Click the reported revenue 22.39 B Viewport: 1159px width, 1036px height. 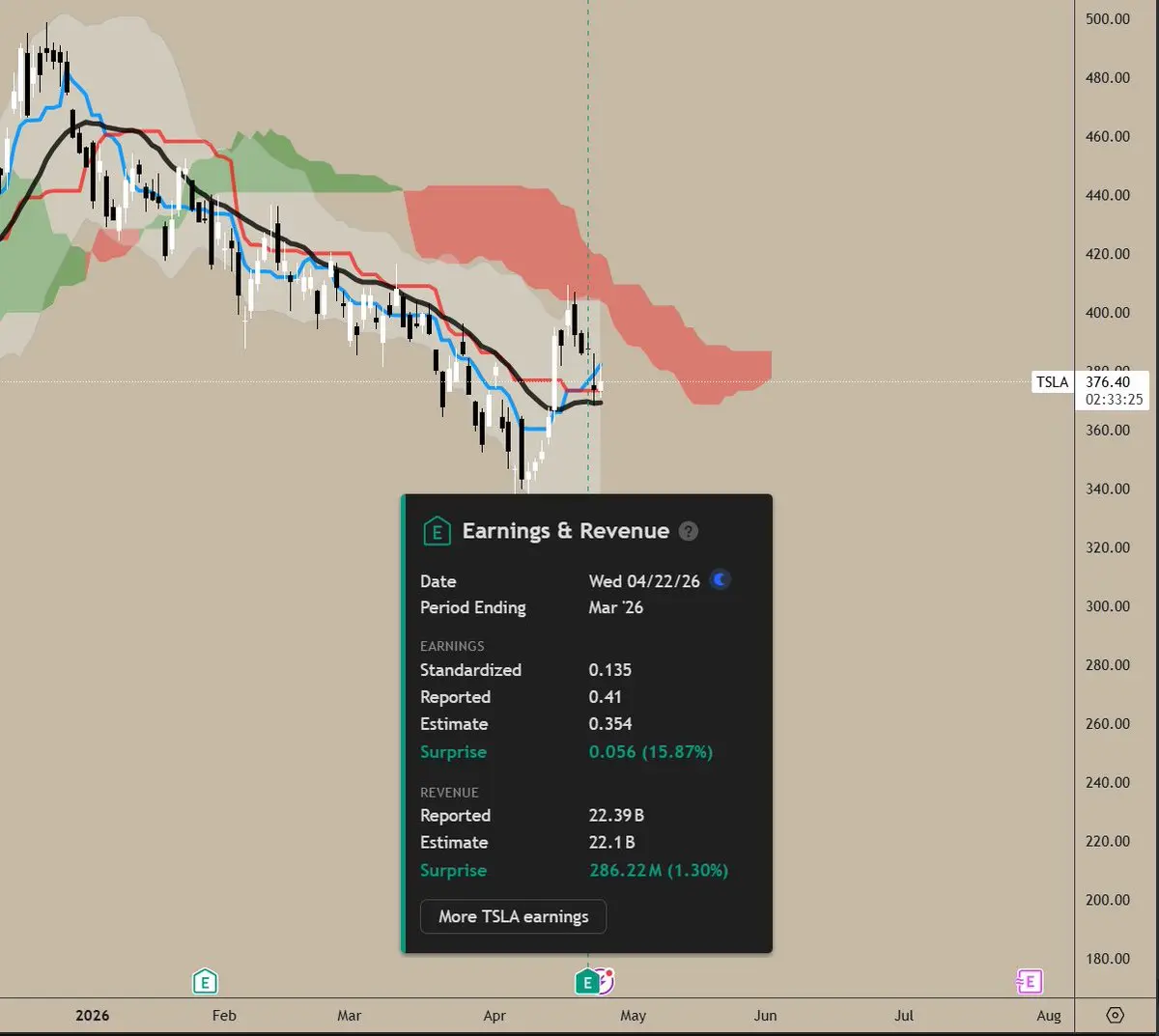pyautogui.click(x=616, y=816)
